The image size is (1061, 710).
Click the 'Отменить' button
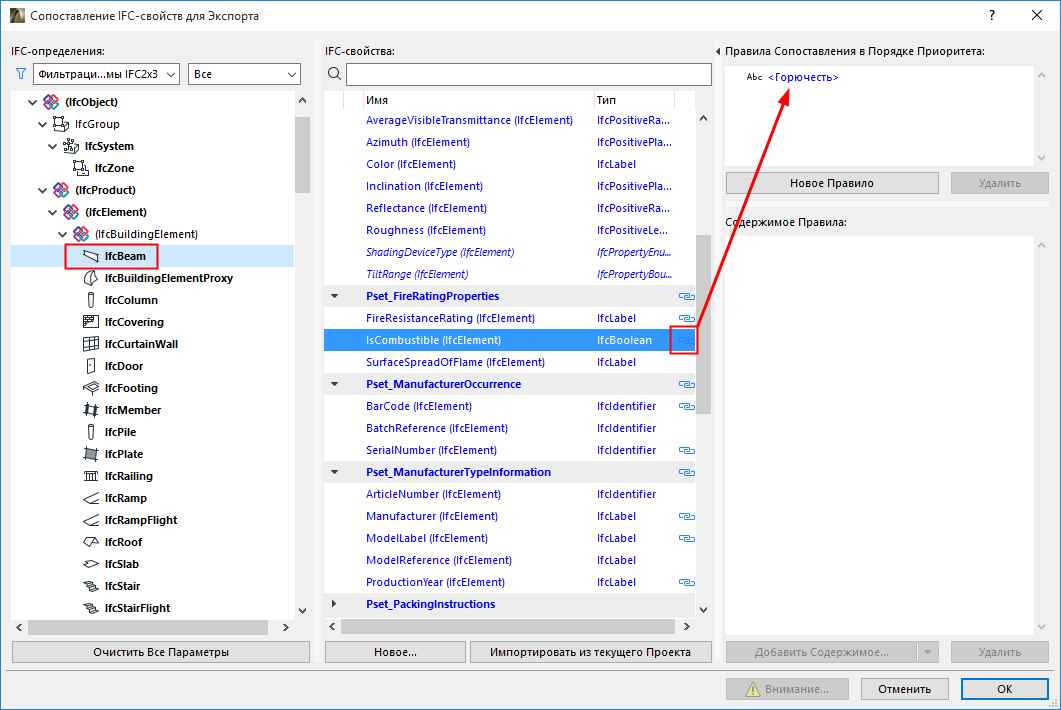tap(905, 689)
